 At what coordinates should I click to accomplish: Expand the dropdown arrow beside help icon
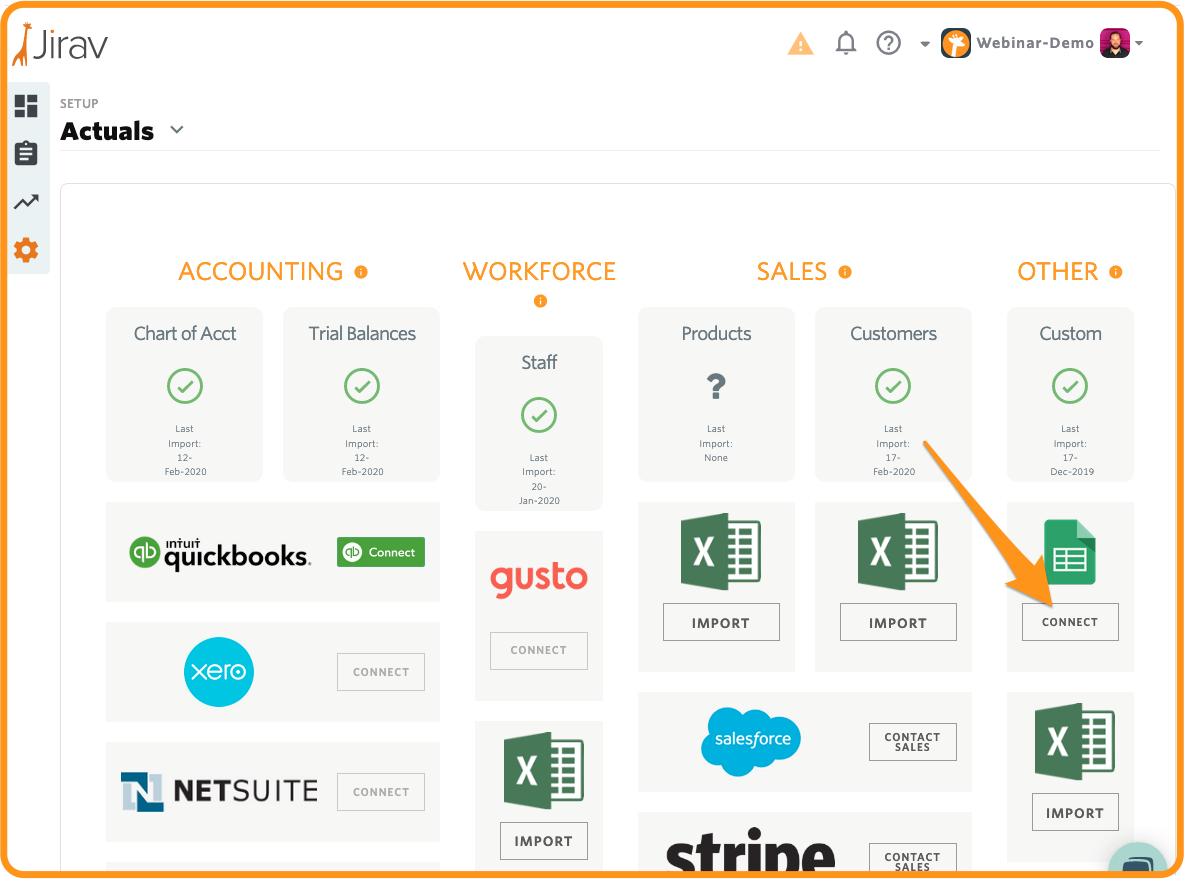(x=925, y=44)
